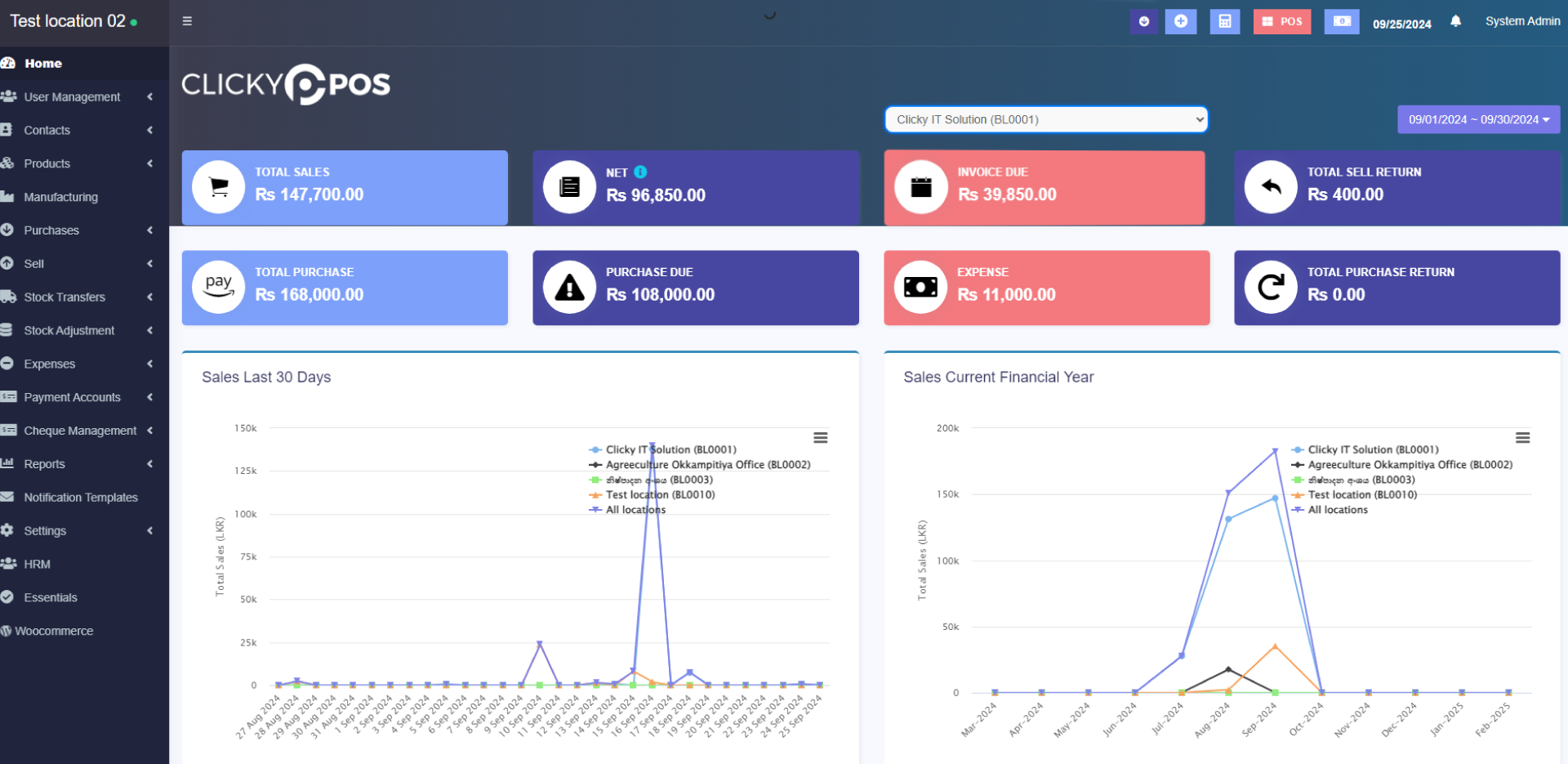The image size is (1568, 764).
Task: Click the NET info icon
Action: coord(640,172)
